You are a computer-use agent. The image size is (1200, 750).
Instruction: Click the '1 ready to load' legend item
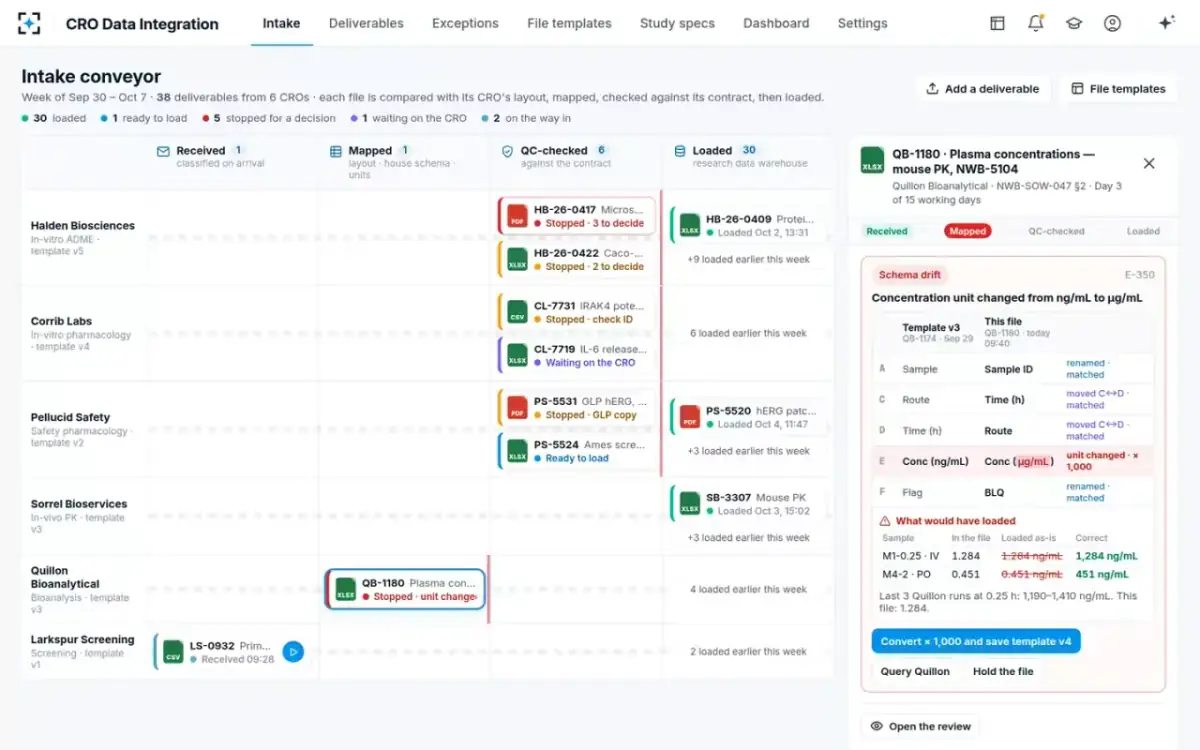click(144, 118)
